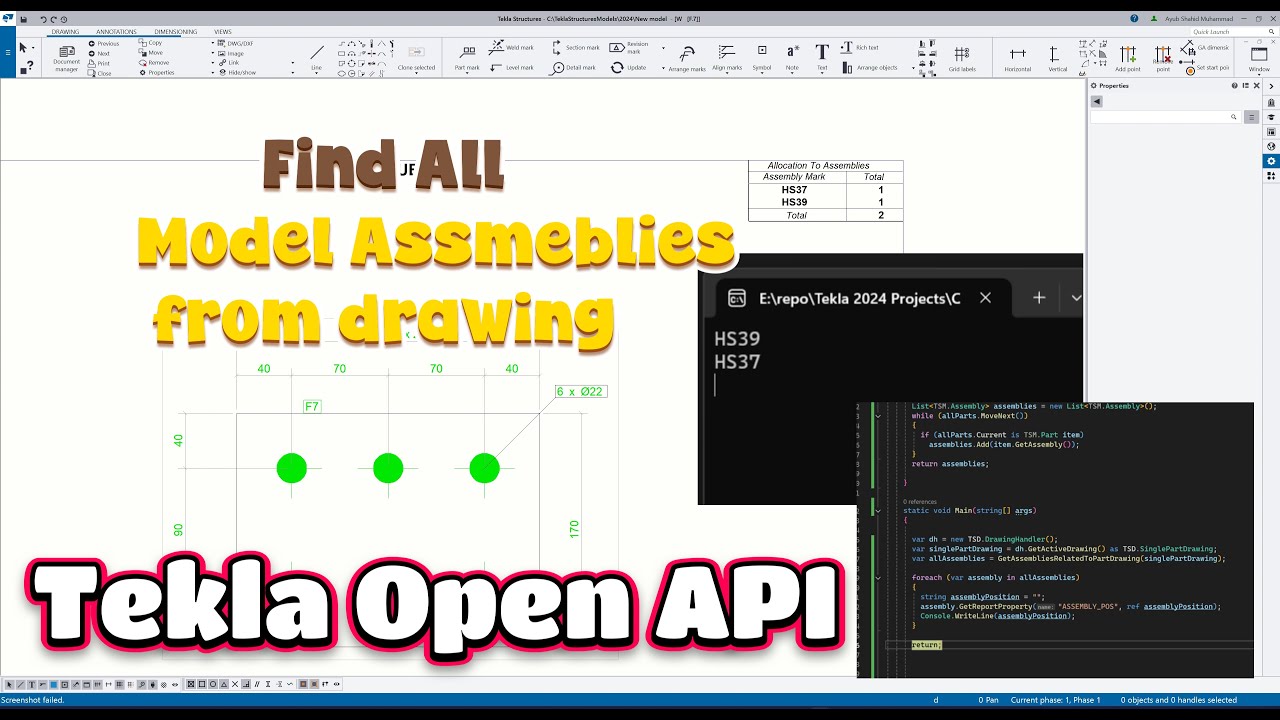Expand the Hide/show dropdown arrow
This screenshot has height=720, width=1280.
pyautogui.click(x=292, y=72)
